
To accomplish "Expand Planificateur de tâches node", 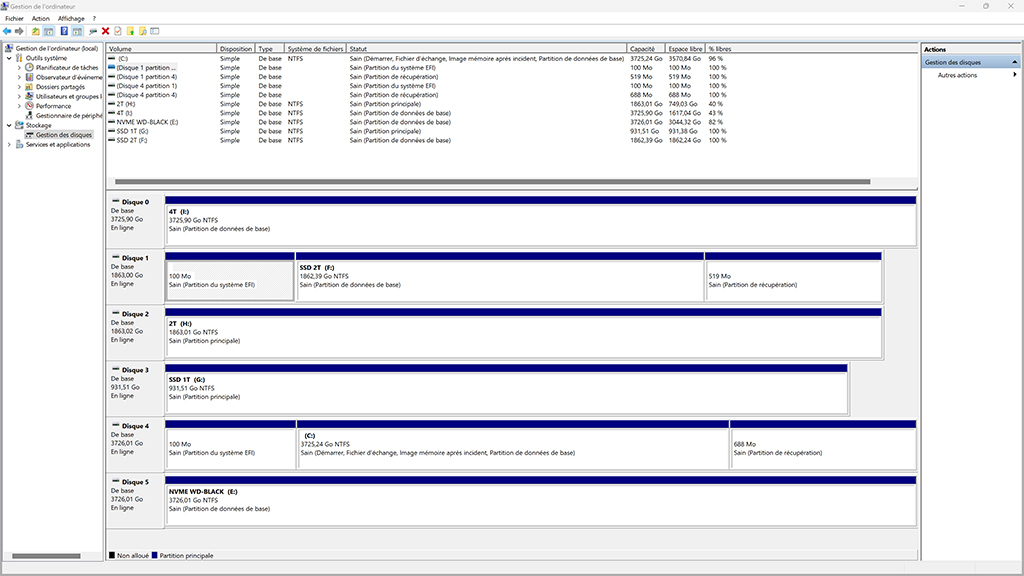I will [19, 67].
